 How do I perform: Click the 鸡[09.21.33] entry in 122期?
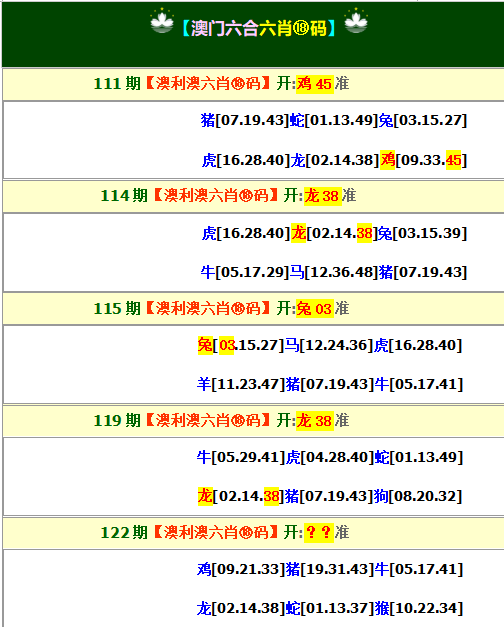241,569
